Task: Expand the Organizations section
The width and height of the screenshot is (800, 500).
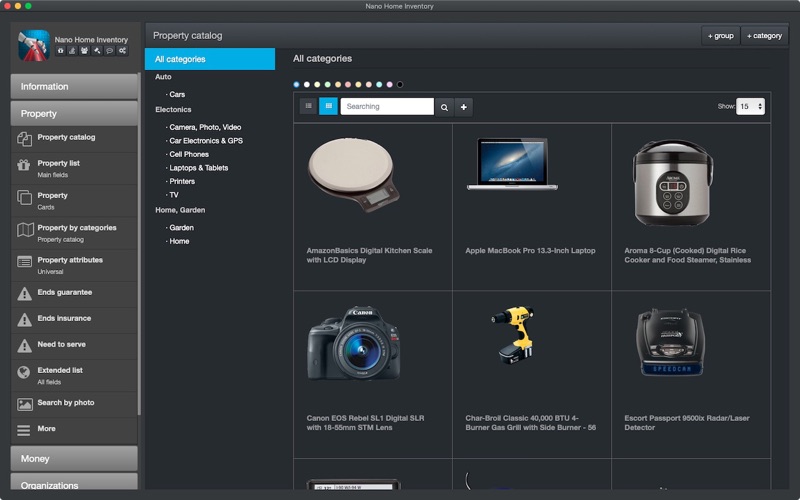Action: (74, 483)
